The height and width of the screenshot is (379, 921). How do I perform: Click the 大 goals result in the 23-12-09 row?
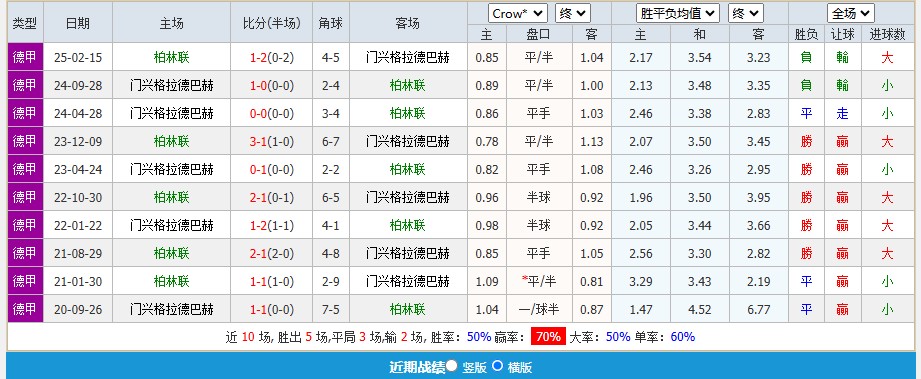pyautogui.click(x=887, y=142)
